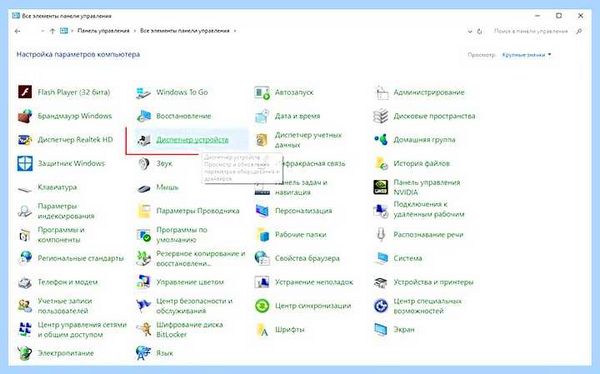600x374 pixels.
Task: Click the Шрифты fonts icon
Action: tap(262, 330)
